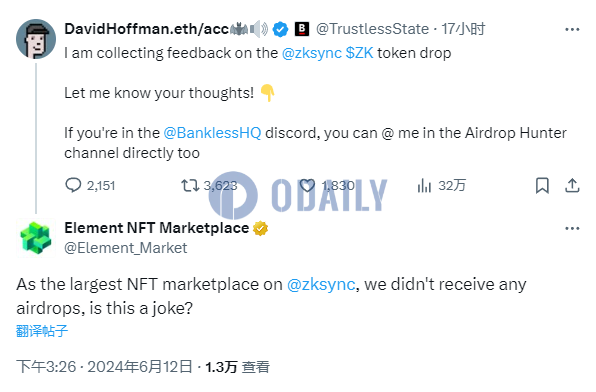Bookmark David Hoffman's tweet
Viewport: 596px width, 392px height.
click(x=542, y=185)
